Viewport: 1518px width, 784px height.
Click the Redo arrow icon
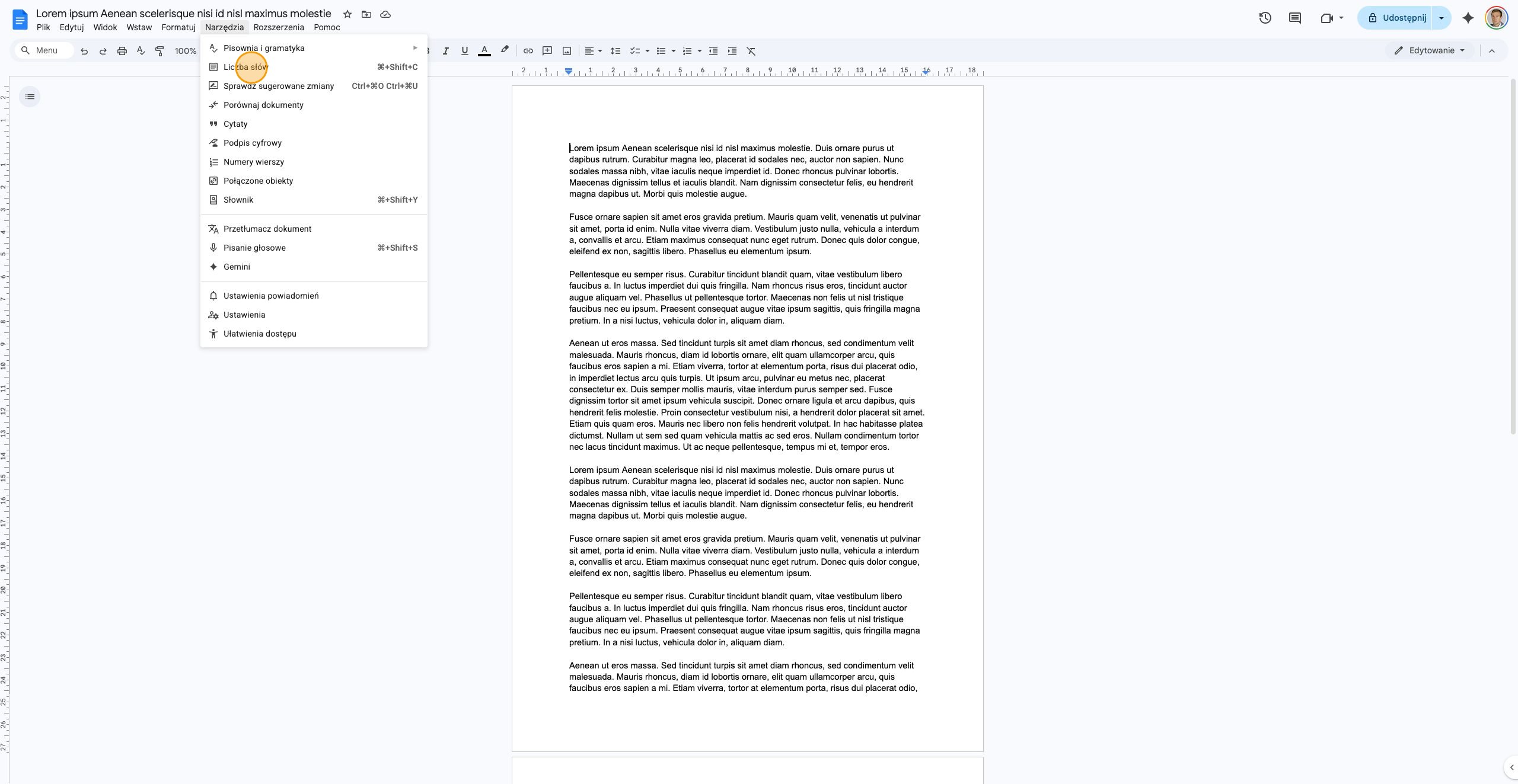pyautogui.click(x=103, y=51)
